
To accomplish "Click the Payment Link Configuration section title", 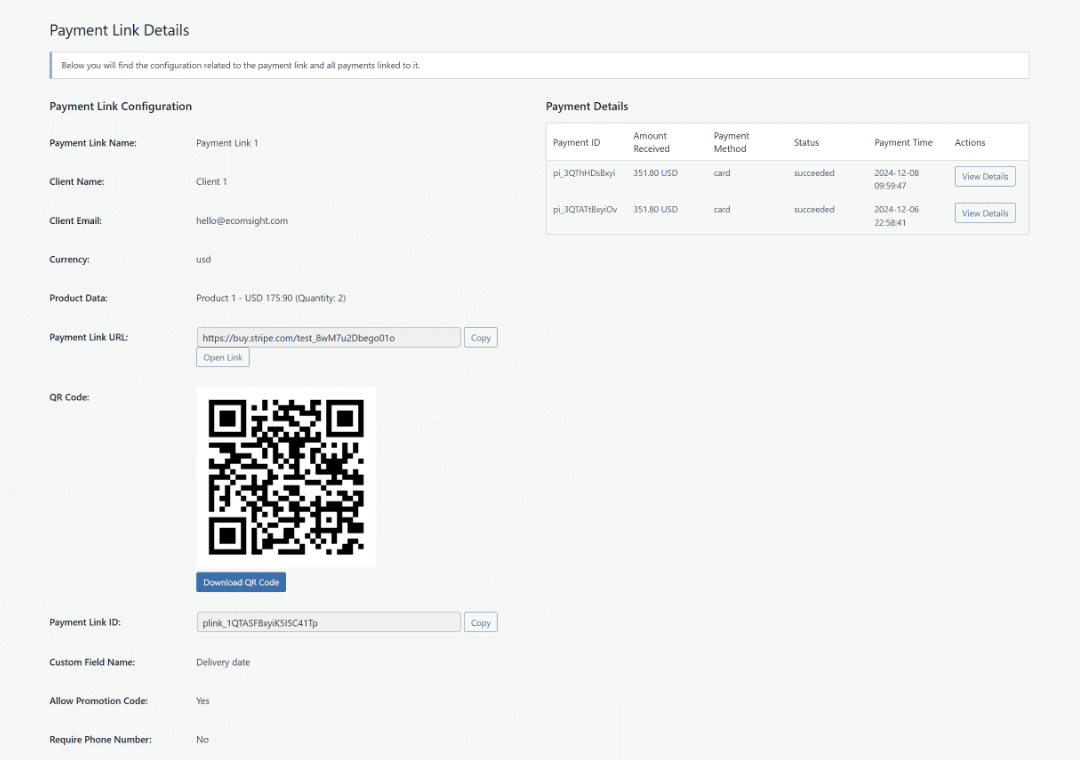I will [120, 106].
